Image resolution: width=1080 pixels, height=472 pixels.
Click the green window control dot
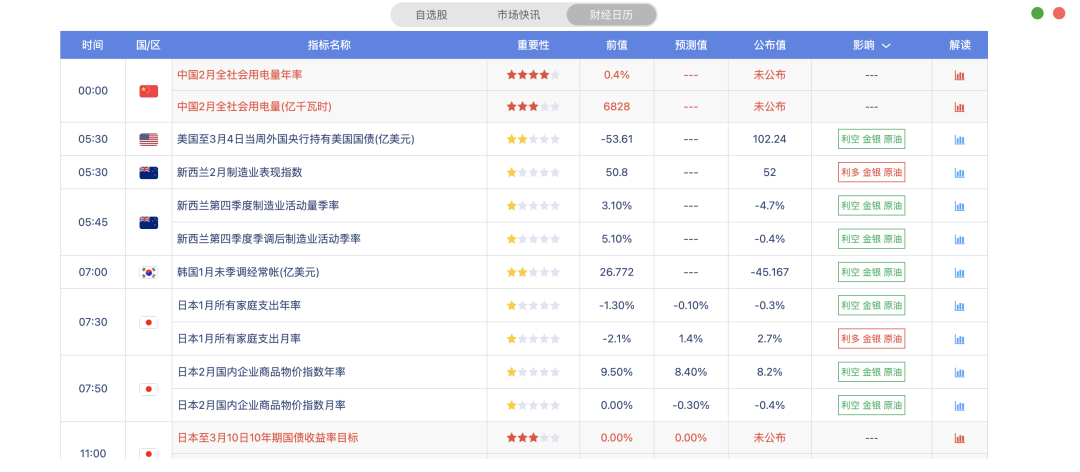(x=1037, y=12)
